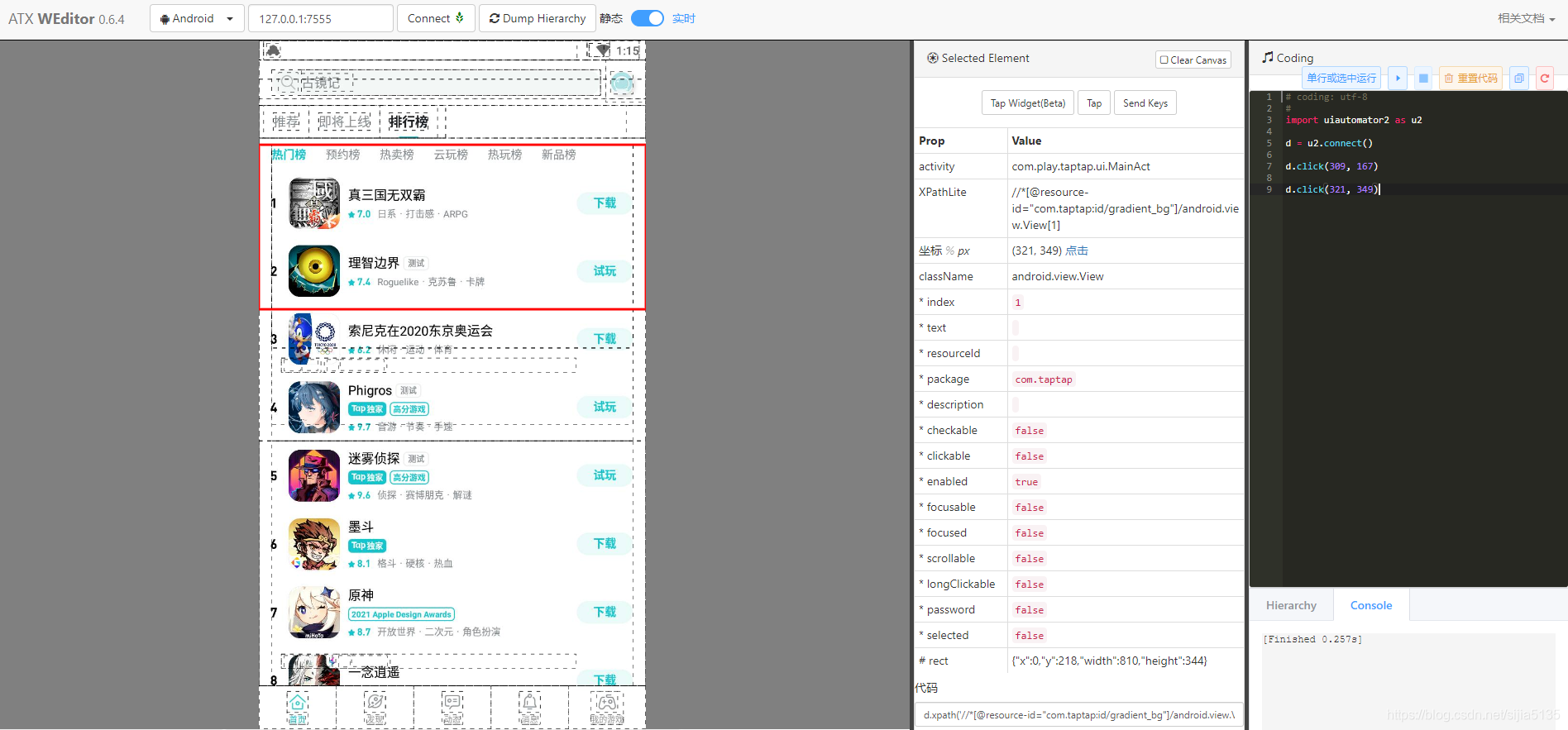The width and height of the screenshot is (1568, 730).
Task: Select the 预约榜 ranking sub-tab
Action: click(x=342, y=155)
